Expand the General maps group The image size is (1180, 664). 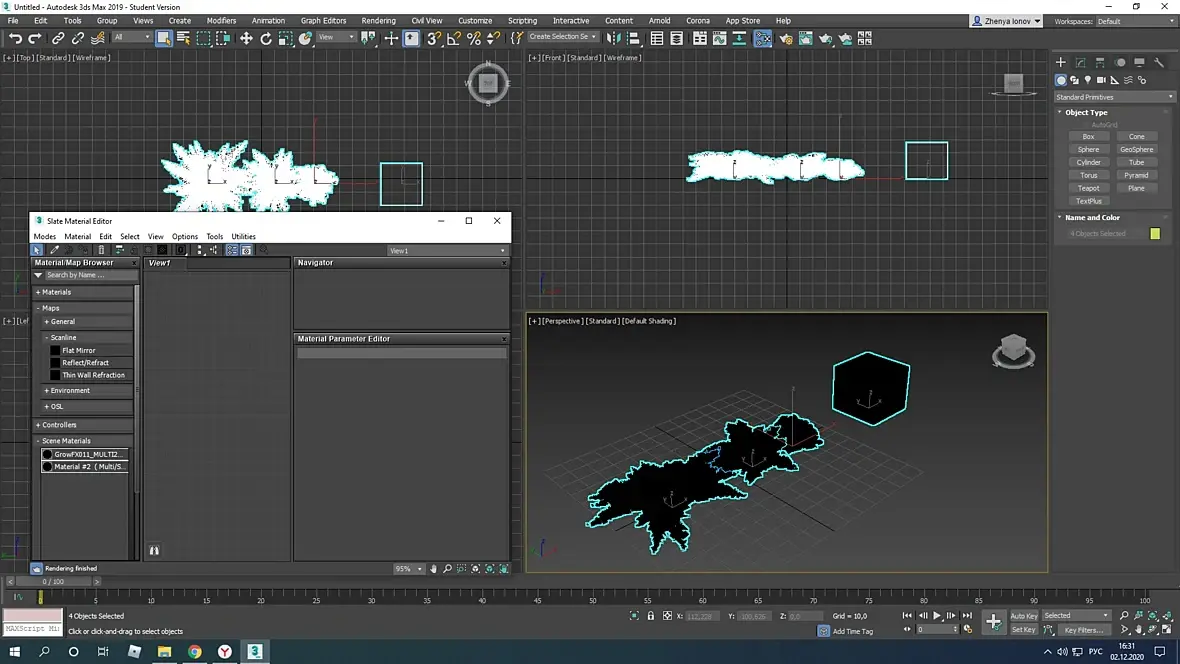point(62,322)
